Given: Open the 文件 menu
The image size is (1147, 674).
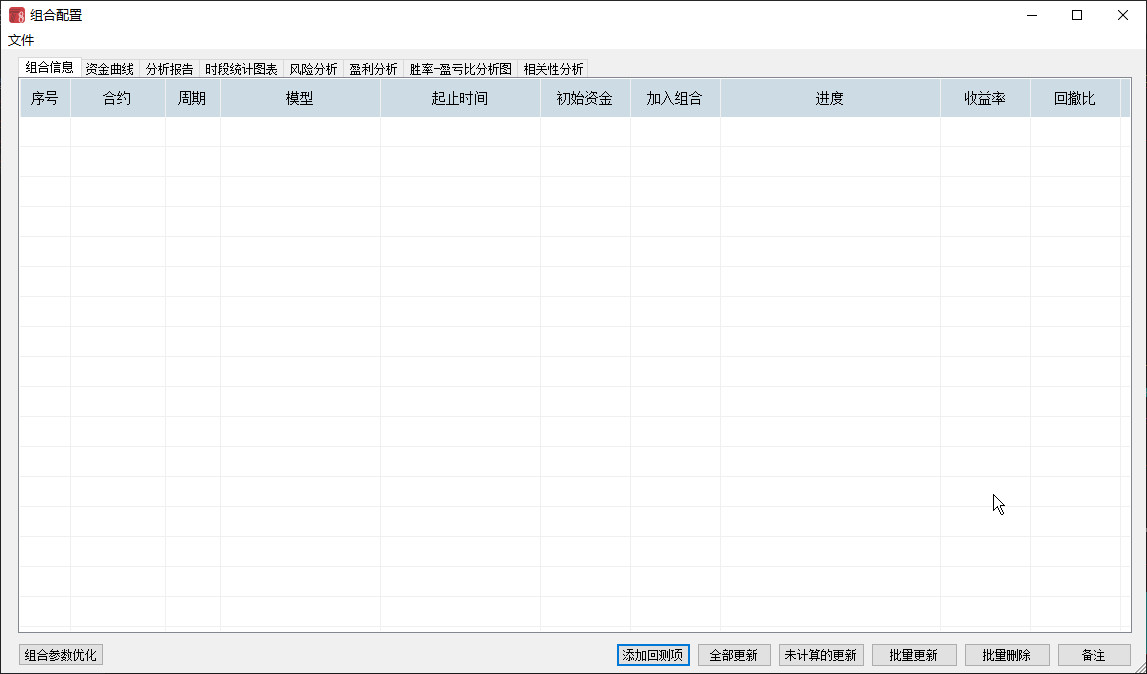Looking at the screenshot, I should coord(21,41).
